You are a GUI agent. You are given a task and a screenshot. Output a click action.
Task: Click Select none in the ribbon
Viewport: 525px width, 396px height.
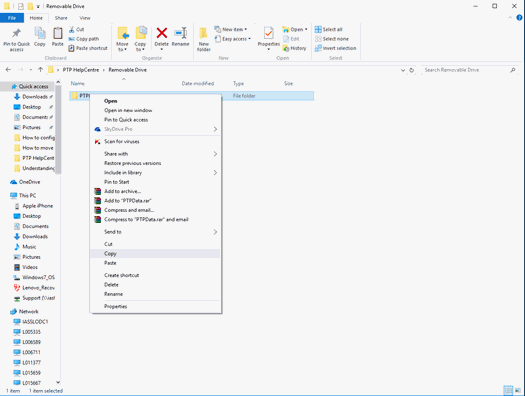(x=332, y=39)
